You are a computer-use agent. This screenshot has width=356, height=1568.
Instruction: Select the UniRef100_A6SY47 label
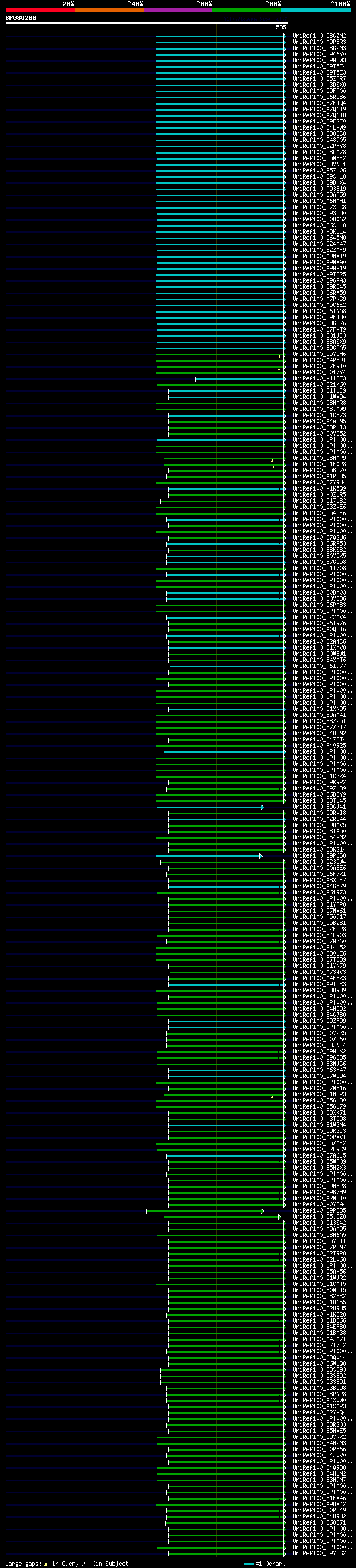click(319, 1070)
